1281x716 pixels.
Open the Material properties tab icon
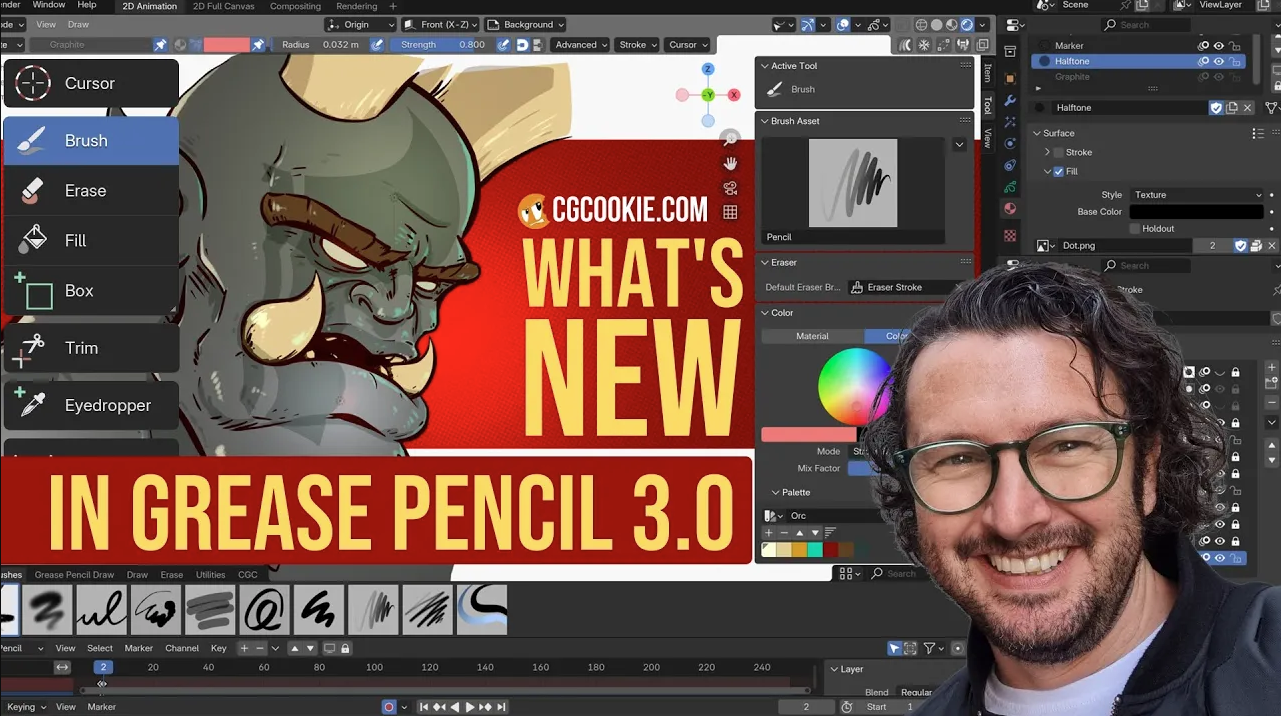(1010, 209)
